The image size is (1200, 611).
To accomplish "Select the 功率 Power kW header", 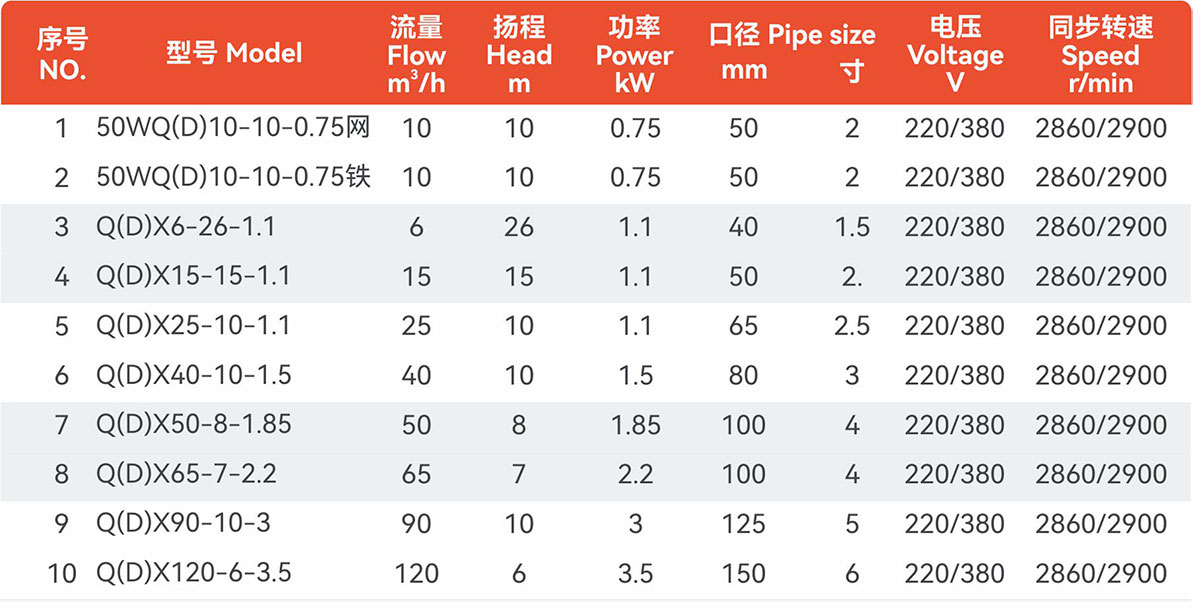I will [x=634, y=56].
